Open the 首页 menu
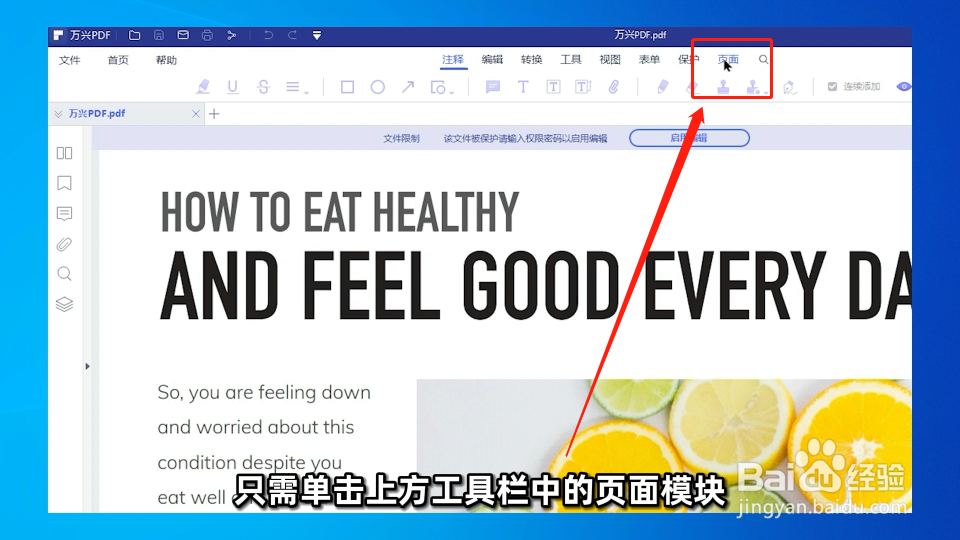Screen dimensions: 960x540 tap(118, 60)
